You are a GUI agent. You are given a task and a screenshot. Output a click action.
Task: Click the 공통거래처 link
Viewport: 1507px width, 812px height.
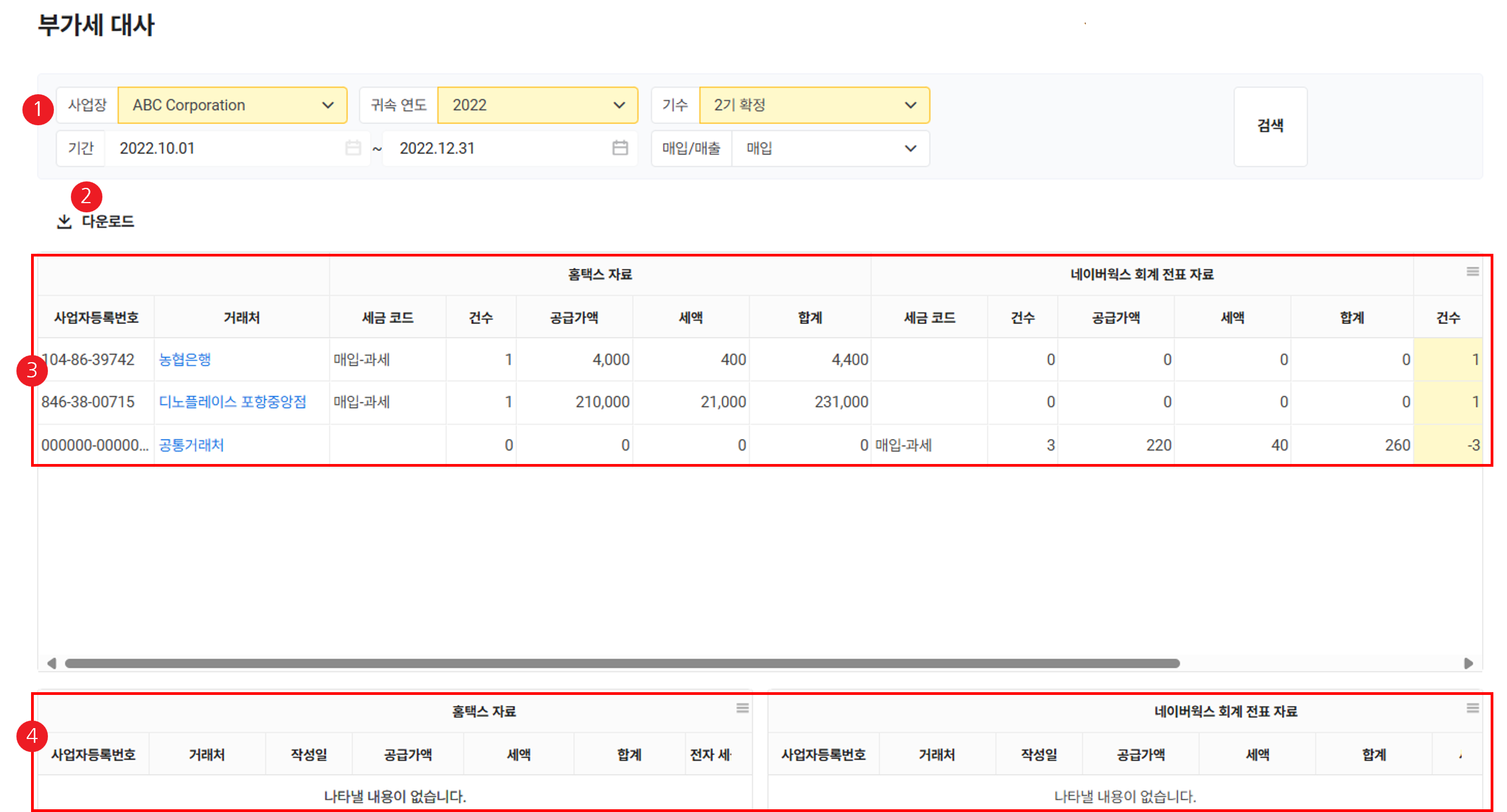point(191,445)
